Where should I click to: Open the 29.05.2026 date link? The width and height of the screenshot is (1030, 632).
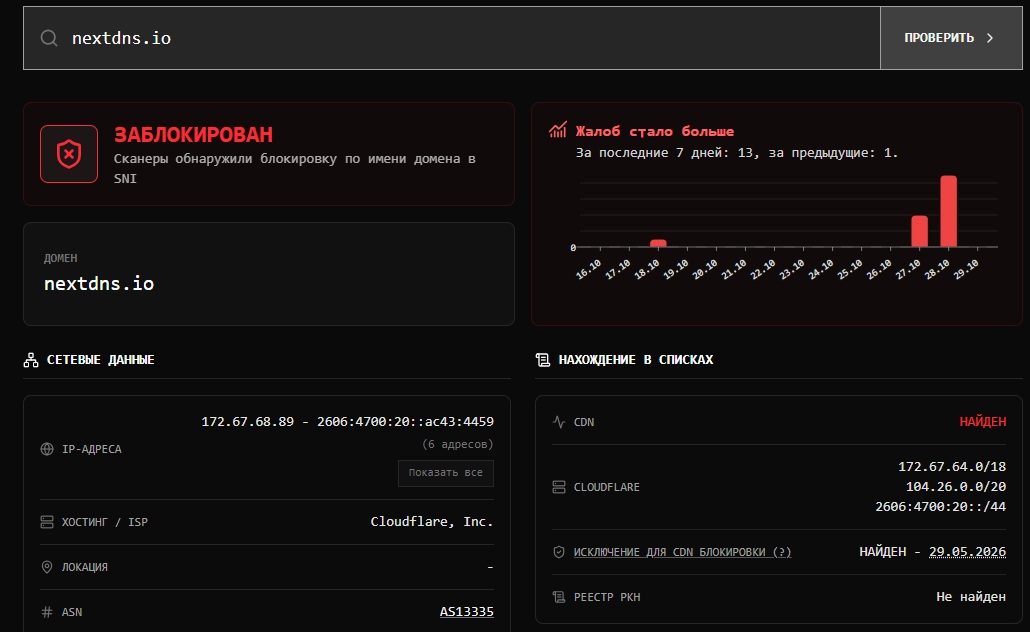pos(967,552)
